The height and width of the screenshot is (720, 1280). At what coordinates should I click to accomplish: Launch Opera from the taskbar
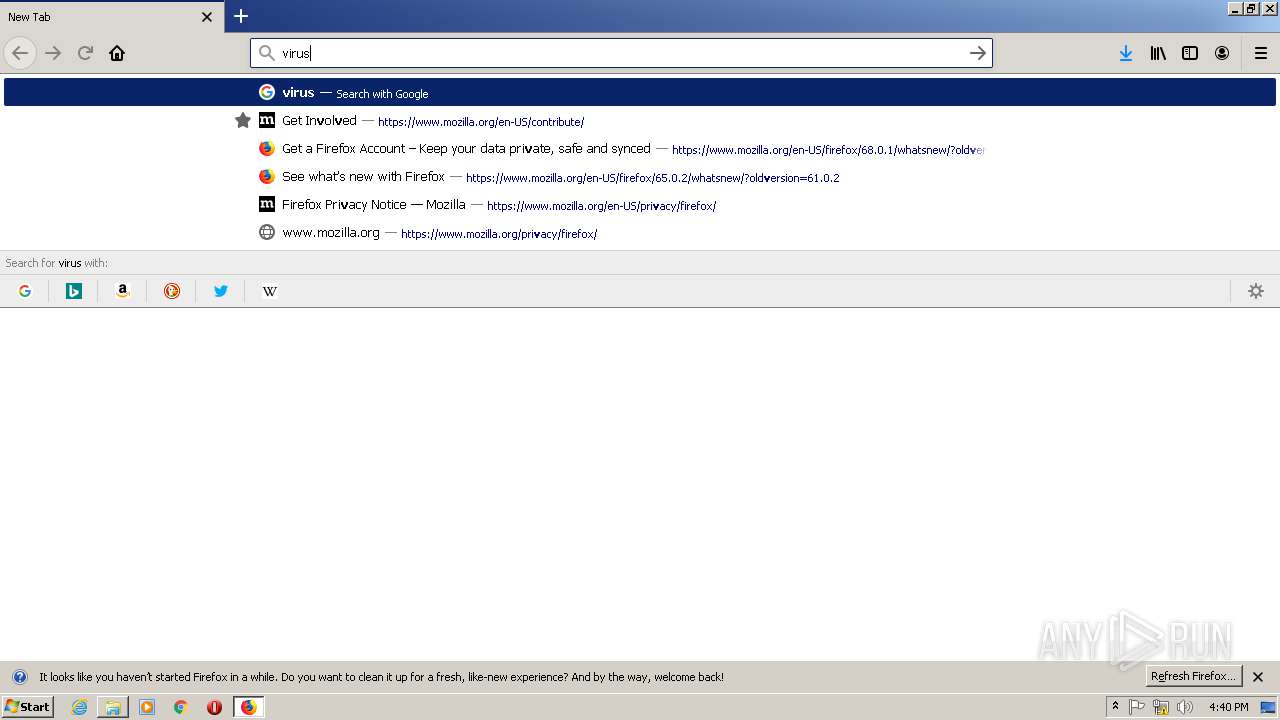[x=214, y=707]
